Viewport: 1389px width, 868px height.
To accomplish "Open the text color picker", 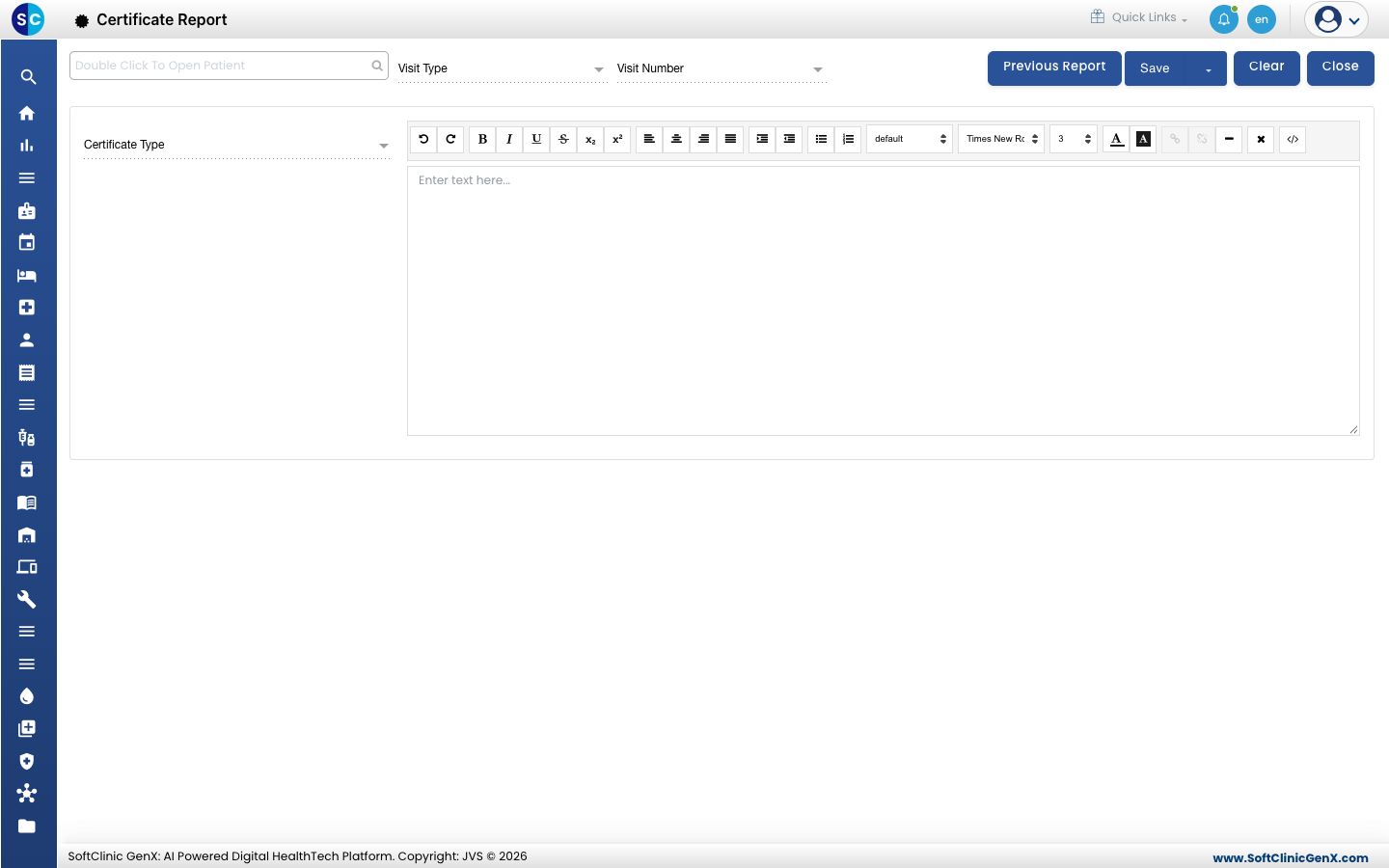I will [1116, 139].
